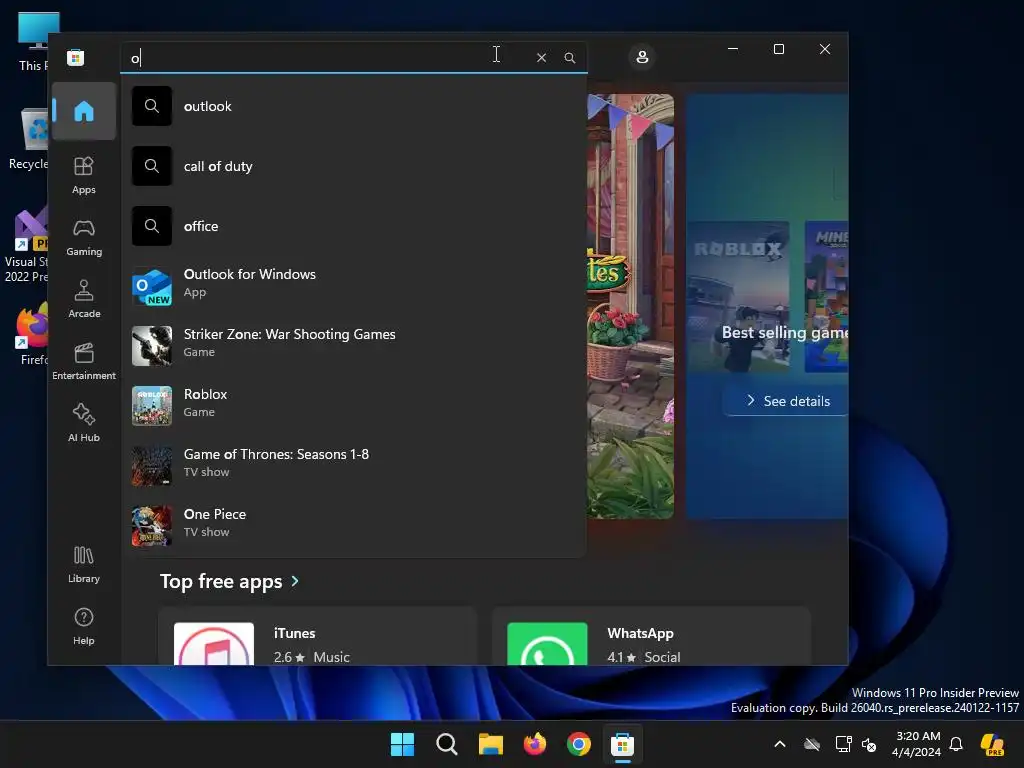
Task: Open the Apps section in the sidebar
Action: tap(84, 175)
